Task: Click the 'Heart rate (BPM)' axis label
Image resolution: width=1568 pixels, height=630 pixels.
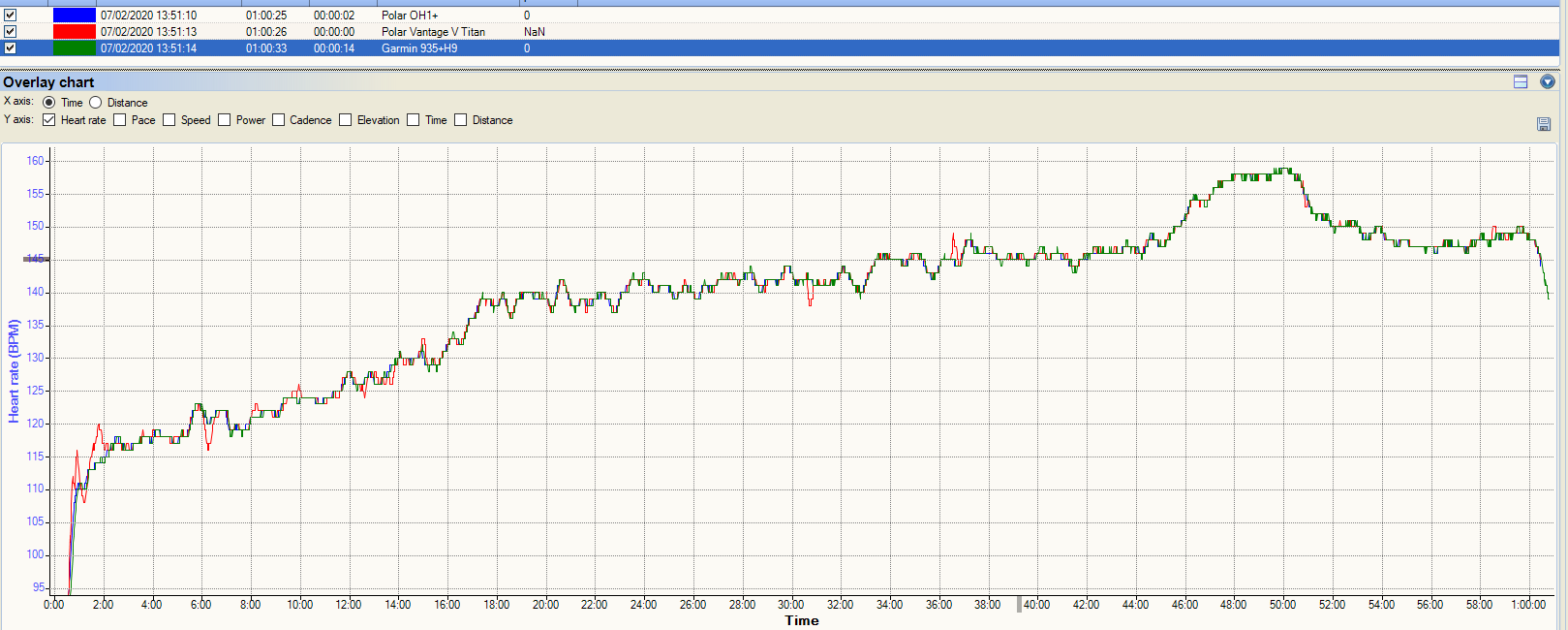Action: pos(14,370)
